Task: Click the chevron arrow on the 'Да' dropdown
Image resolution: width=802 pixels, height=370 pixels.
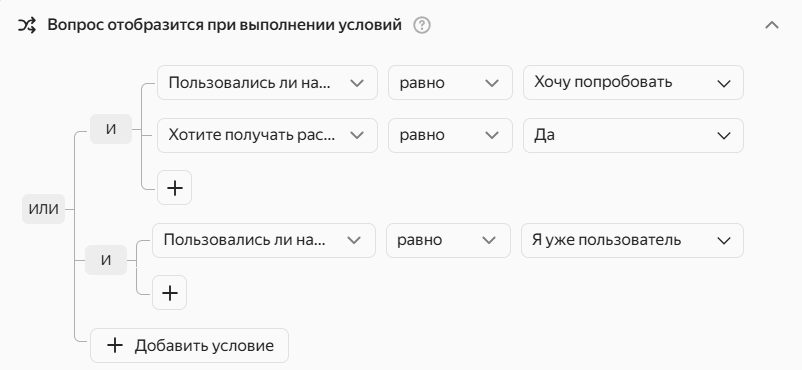Action: pos(724,136)
